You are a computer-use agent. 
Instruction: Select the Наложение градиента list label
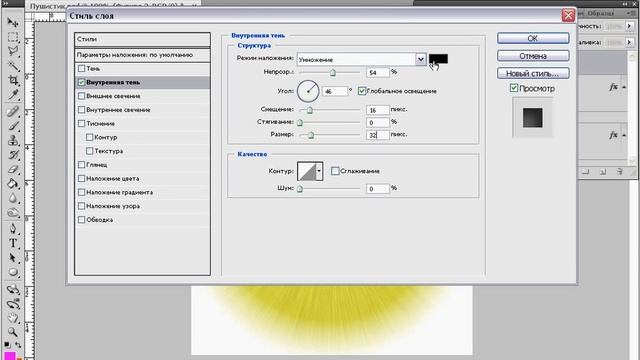click(x=120, y=192)
